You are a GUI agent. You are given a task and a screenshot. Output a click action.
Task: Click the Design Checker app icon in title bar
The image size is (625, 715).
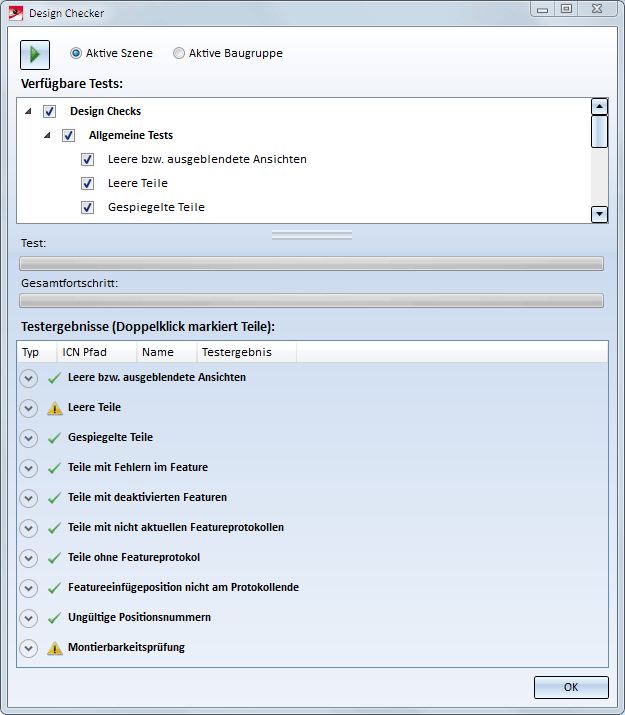point(15,13)
